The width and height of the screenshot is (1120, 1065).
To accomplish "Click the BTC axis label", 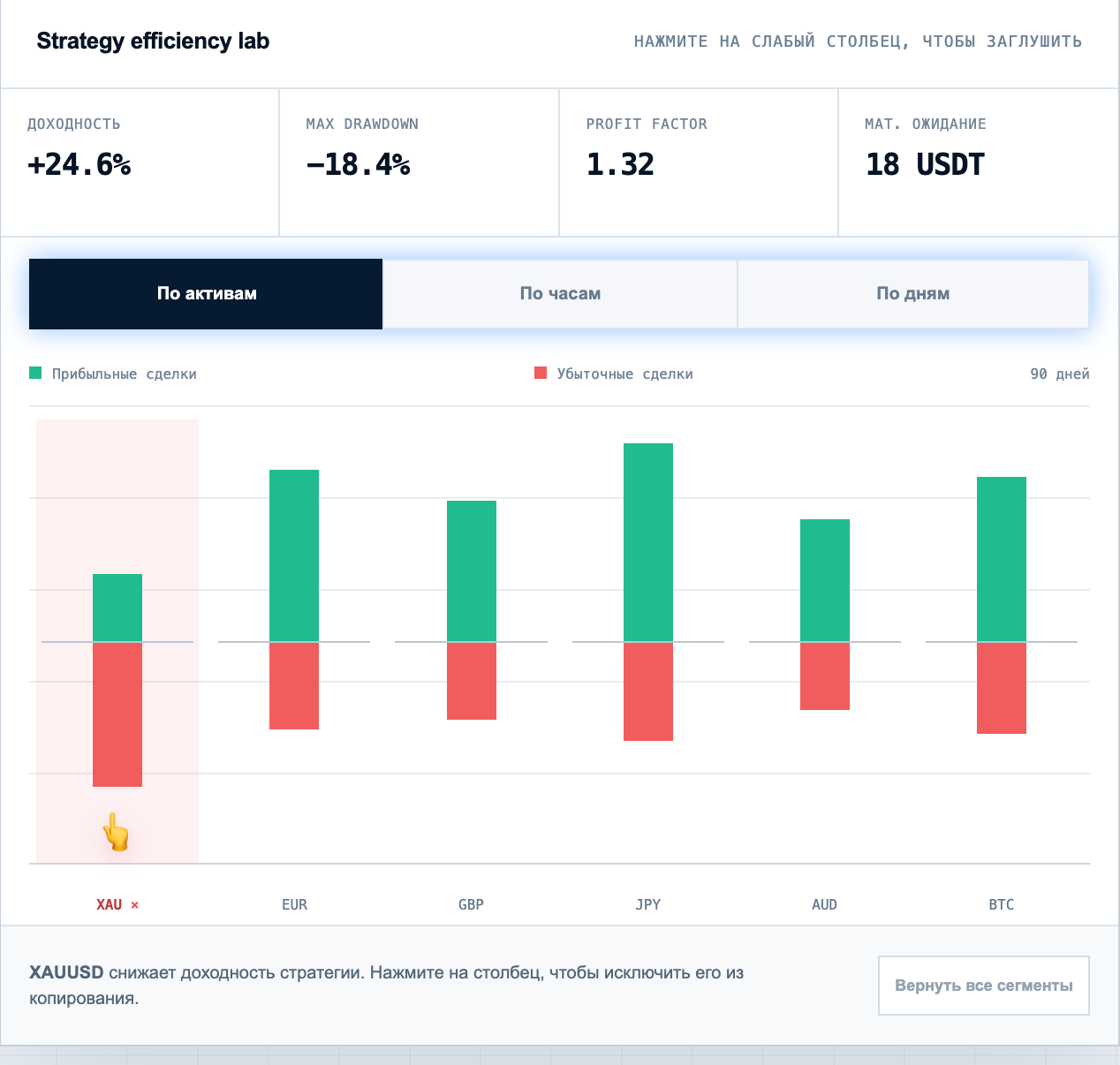I will coord(1002,904).
